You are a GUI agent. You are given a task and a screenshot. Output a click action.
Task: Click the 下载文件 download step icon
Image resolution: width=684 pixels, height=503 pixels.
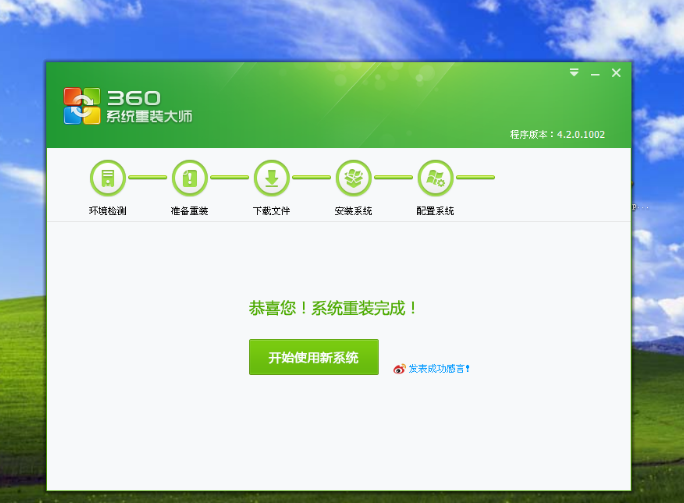272,178
